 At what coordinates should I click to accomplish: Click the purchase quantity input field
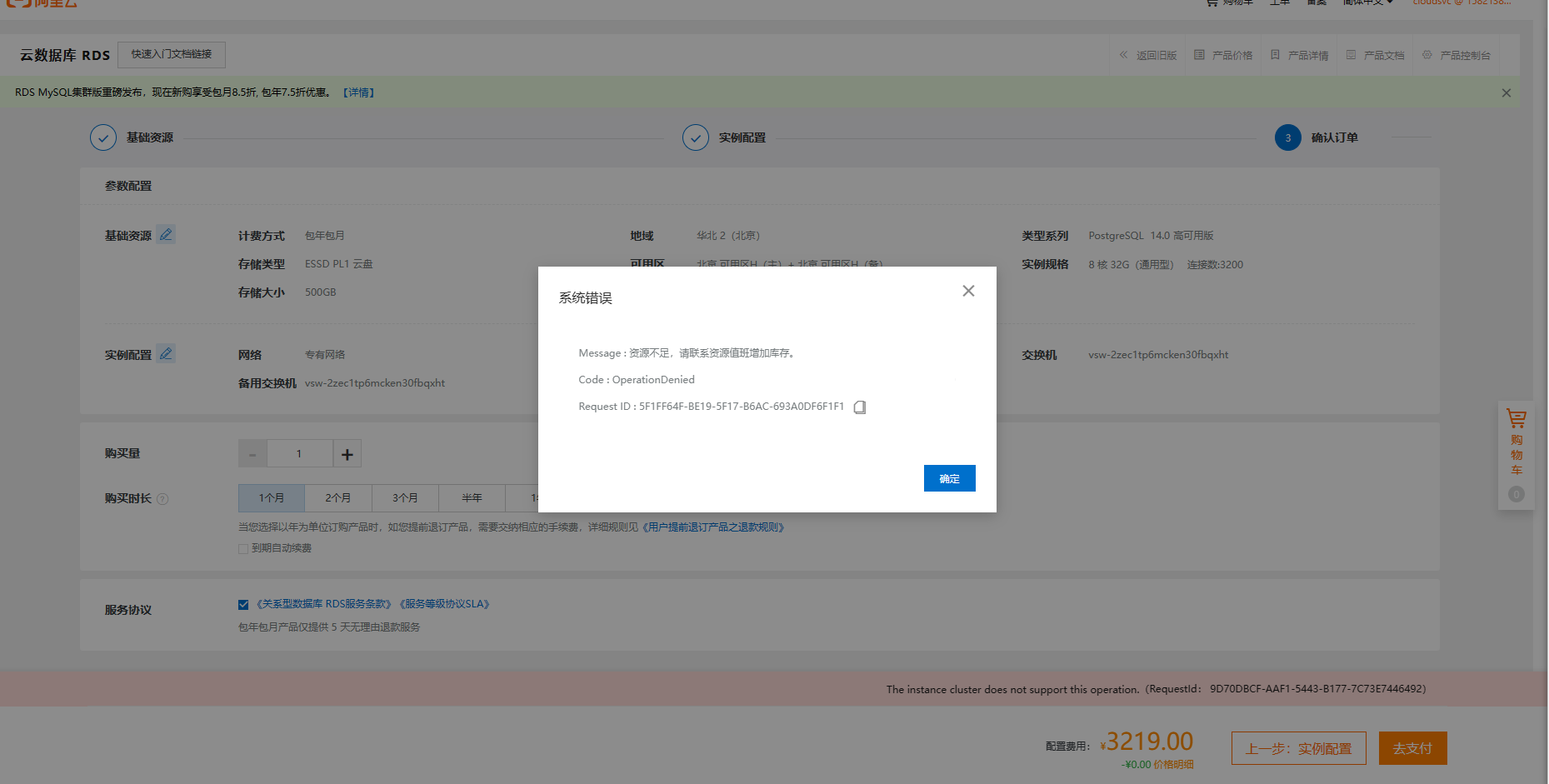click(x=299, y=454)
